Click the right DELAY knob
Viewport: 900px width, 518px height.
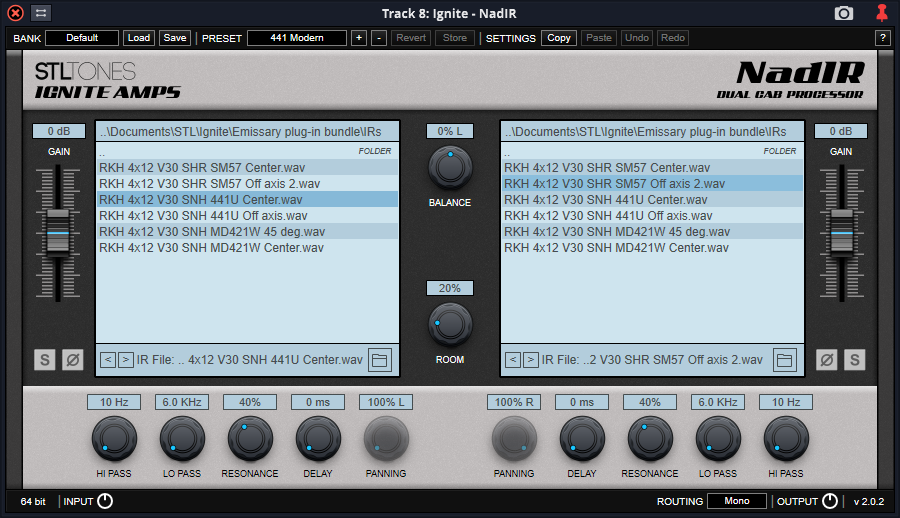[x=582, y=439]
